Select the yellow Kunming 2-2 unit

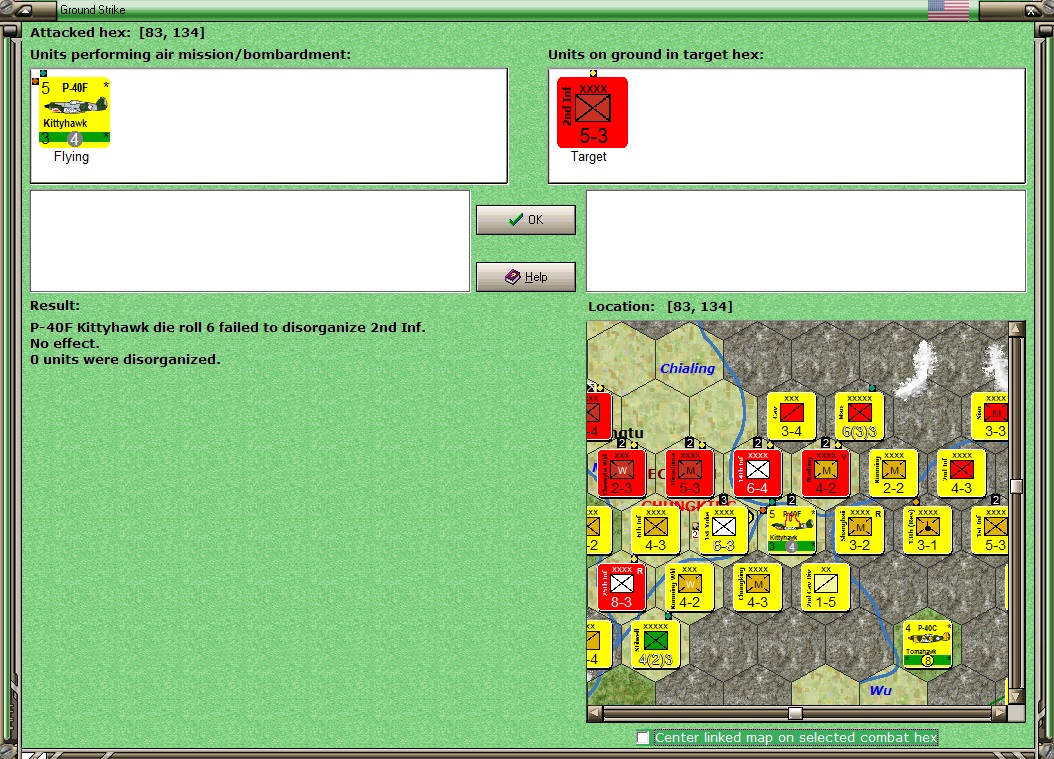(893, 474)
